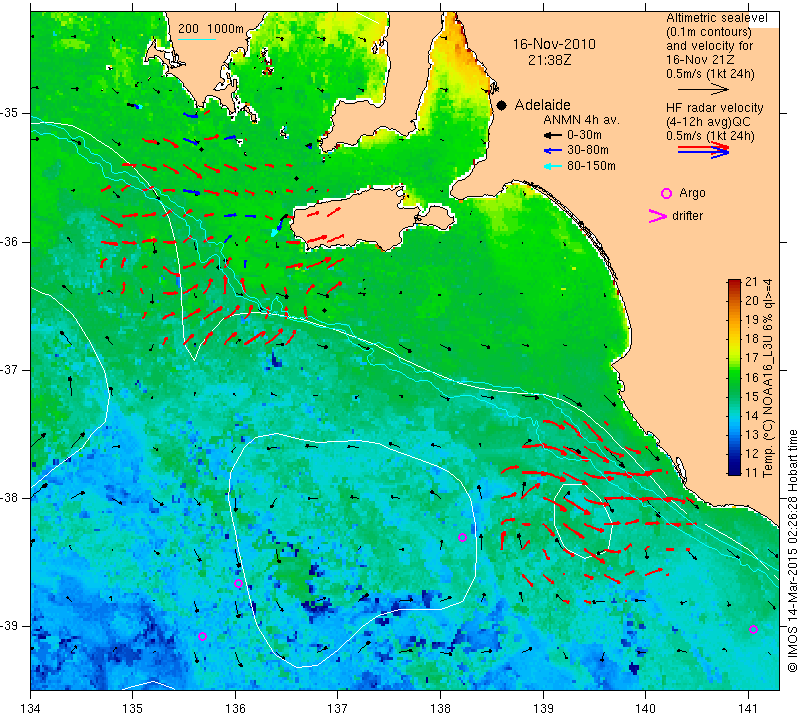Click the drifter legend label
Image resolution: width=800 pixels, height=720 pixels.
(x=687, y=216)
